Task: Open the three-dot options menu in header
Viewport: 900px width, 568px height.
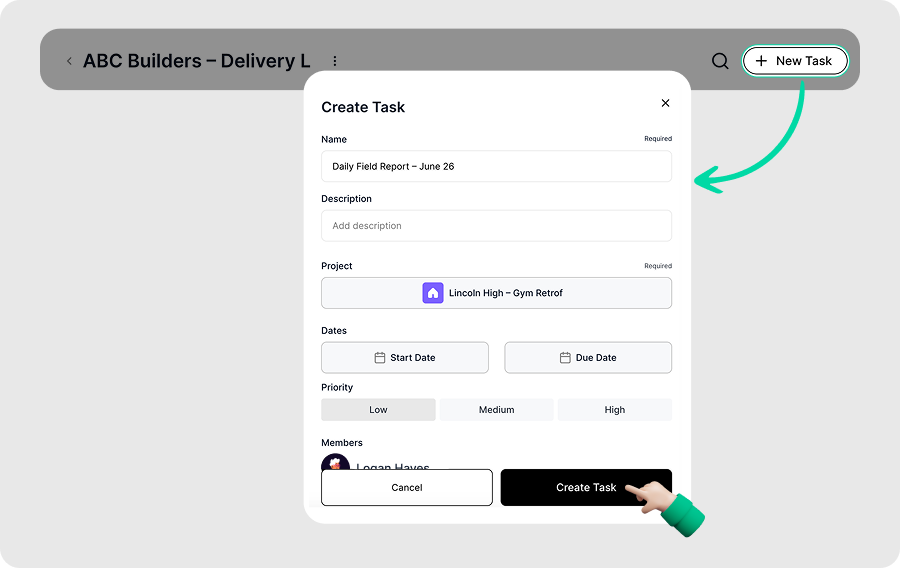Action: coord(335,61)
